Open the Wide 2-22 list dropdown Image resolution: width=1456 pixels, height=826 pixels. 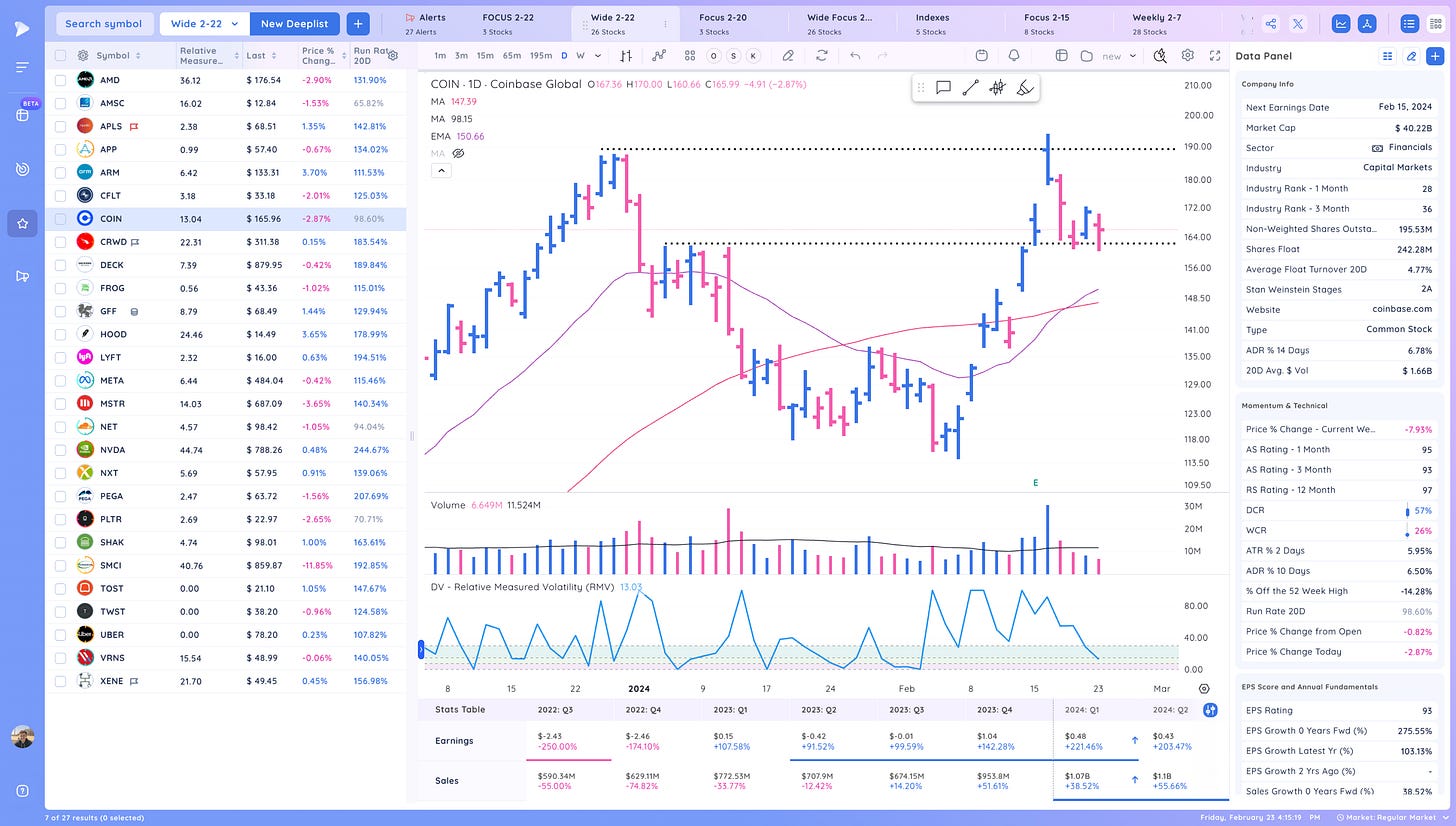pyautogui.click(x=205, y=24)
